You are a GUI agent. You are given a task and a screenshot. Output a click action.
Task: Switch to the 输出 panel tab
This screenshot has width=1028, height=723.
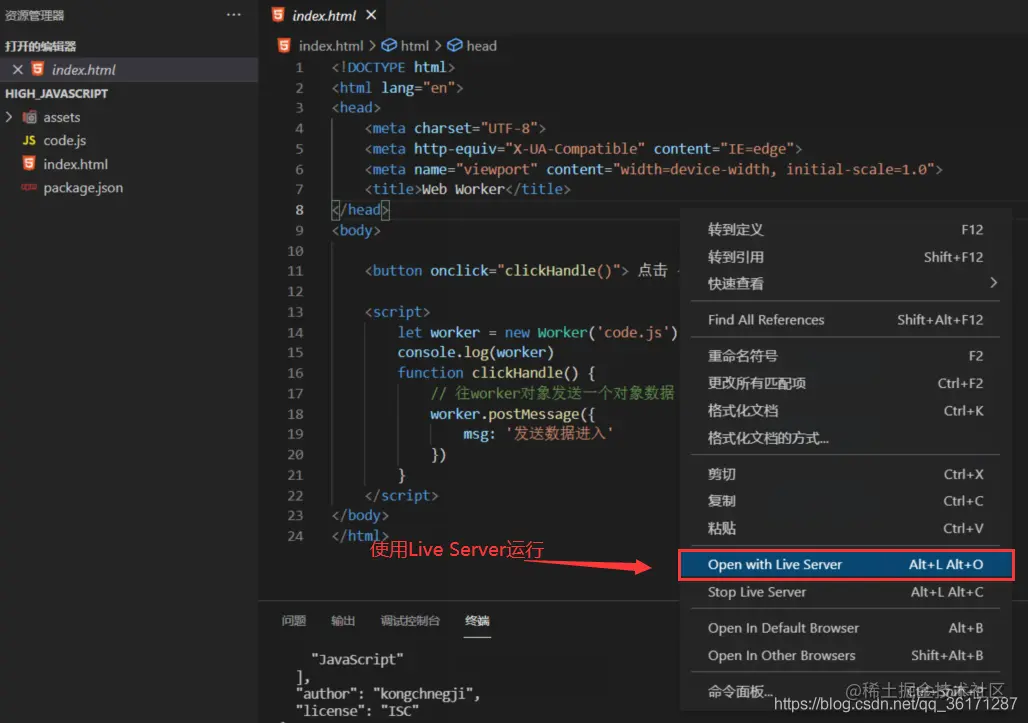[343, 621]
